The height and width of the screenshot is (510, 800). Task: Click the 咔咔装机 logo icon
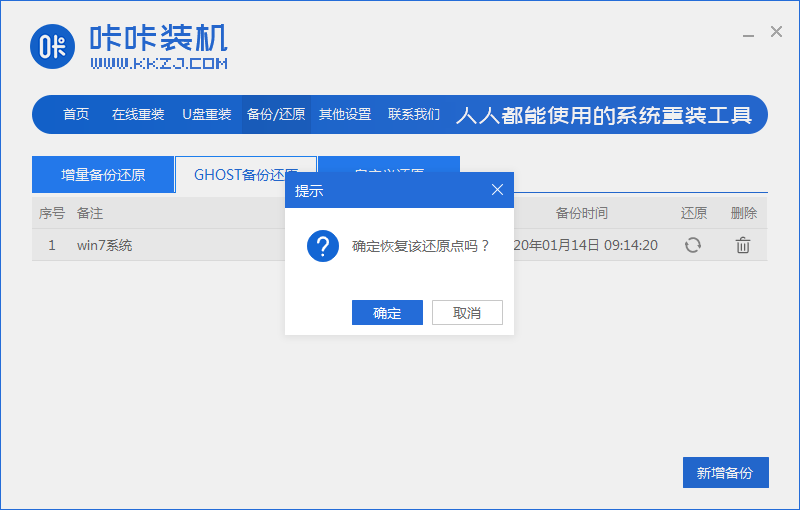click(x=53, y=45)
